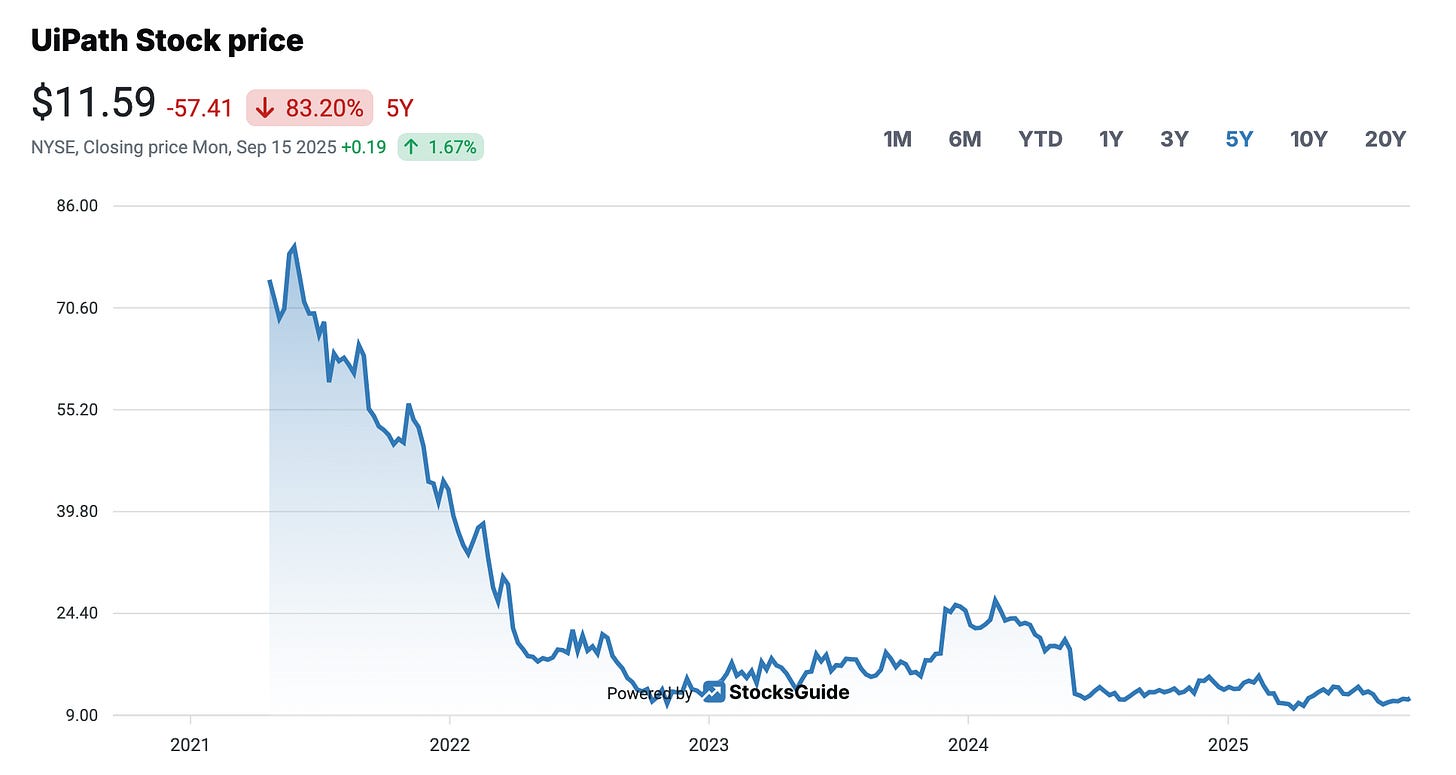Switch chart to 10Y range

[x=1309, y=139]
